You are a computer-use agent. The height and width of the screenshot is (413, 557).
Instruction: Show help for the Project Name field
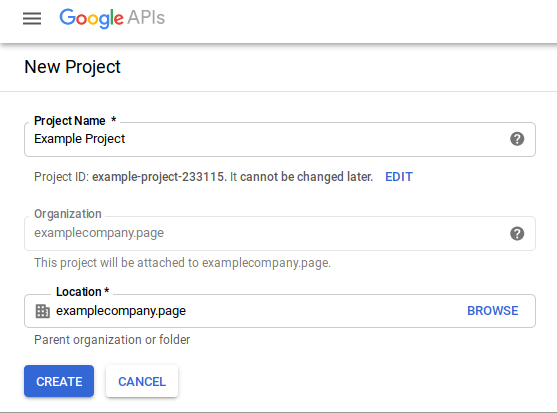tap(517, 139)
